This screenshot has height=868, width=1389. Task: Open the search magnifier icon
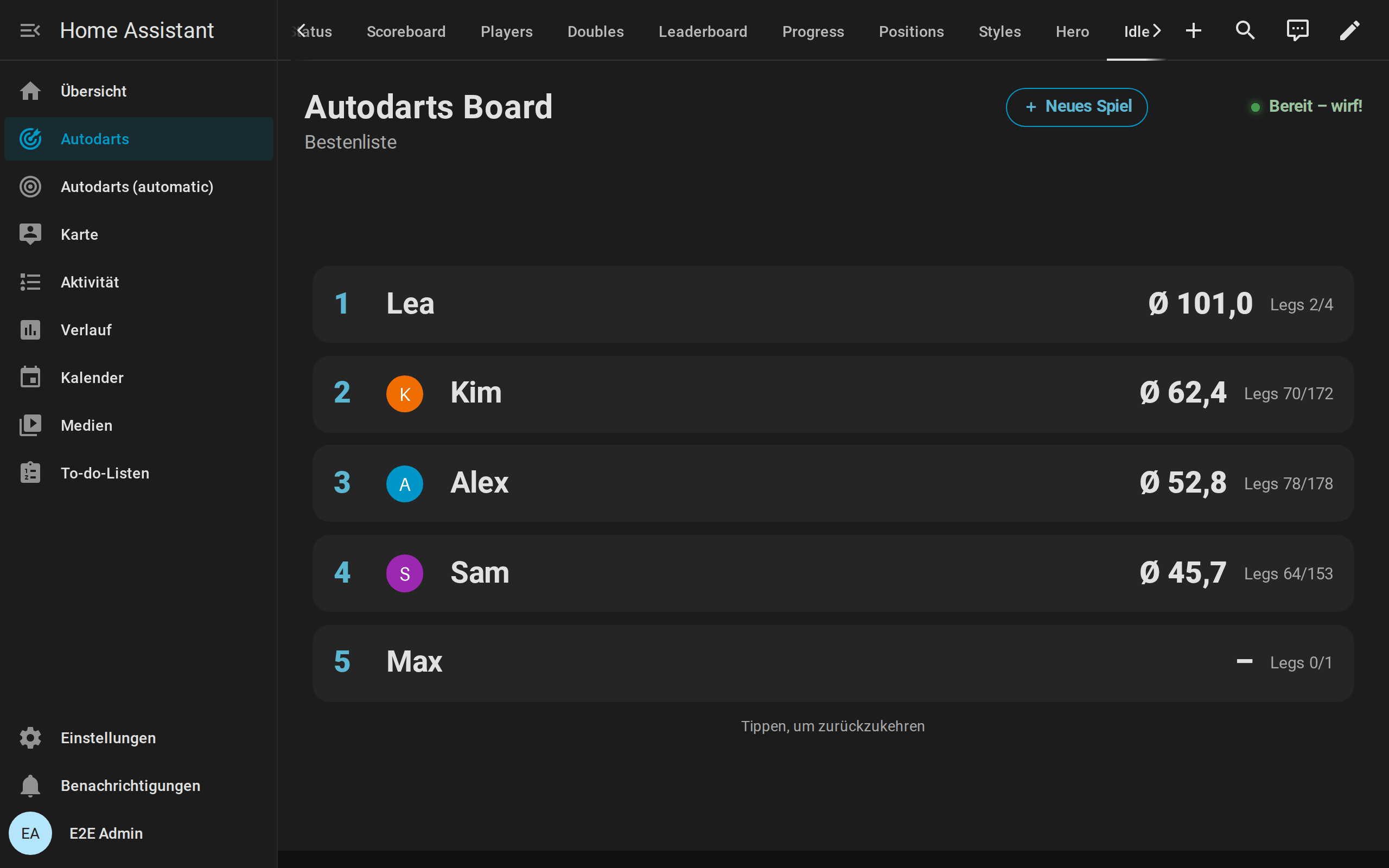coord(1244,30)
